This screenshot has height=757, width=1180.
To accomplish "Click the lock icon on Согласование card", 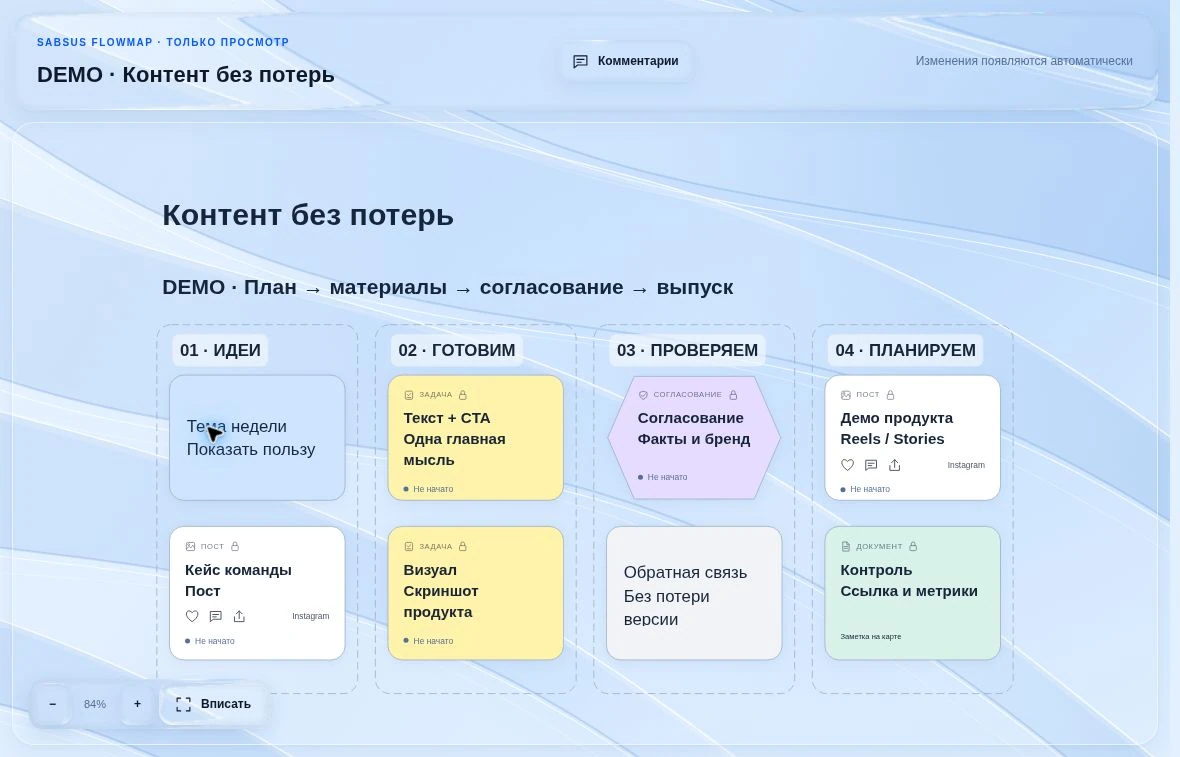I will [x=733, y=394].
